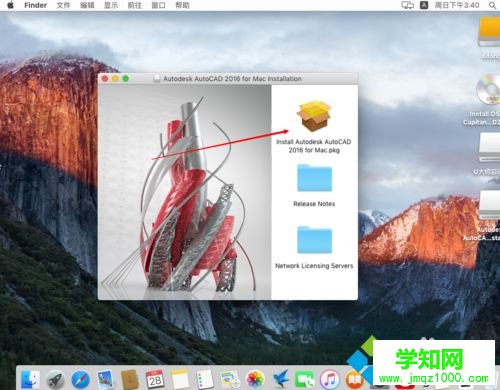Open the Network Licensing Servers folder
The width and height of the screenshot is (500, 390).
(x=314, y=240)
